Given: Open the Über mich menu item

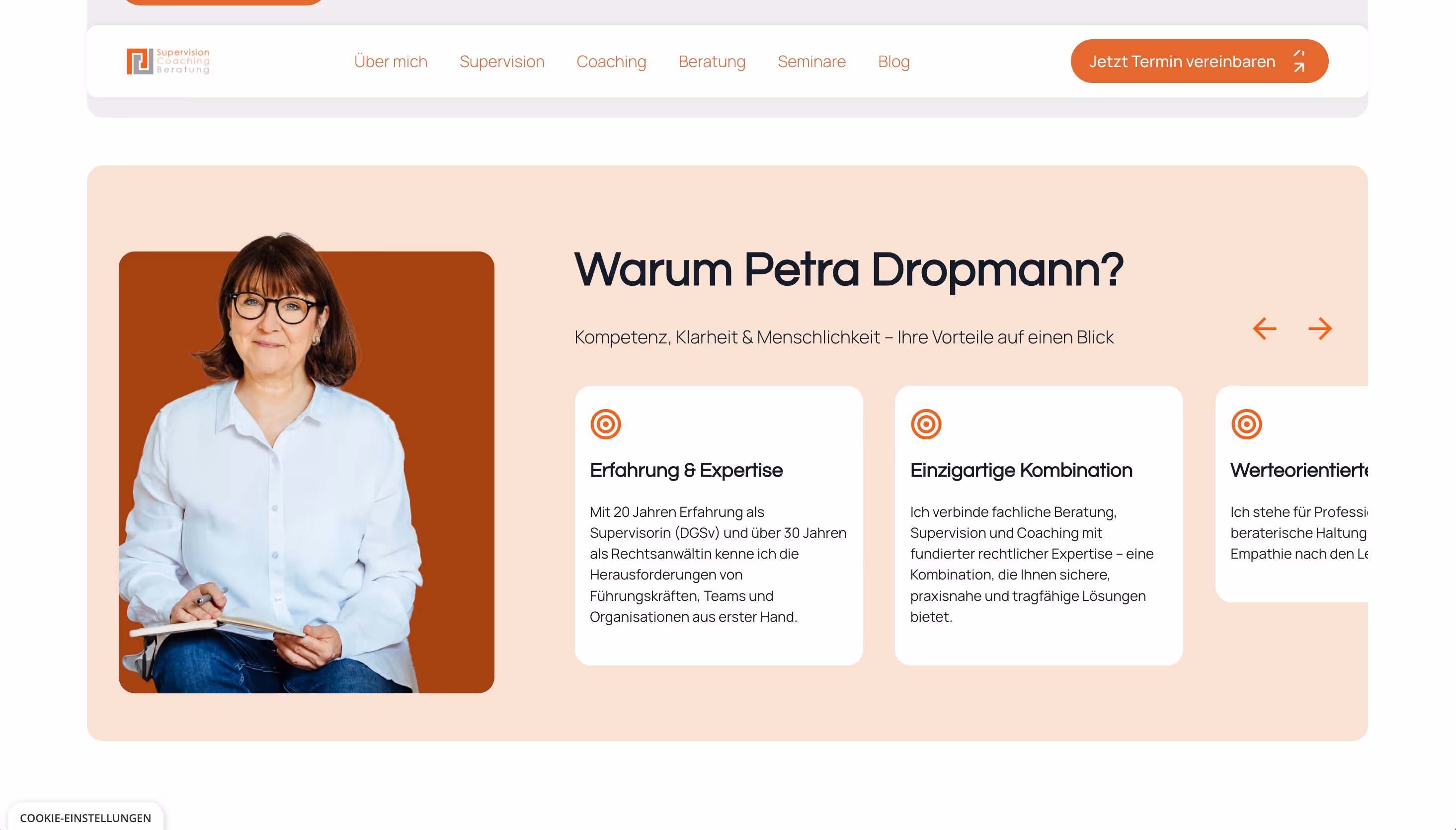Looking at the screenshot, I should pyautogui.click(x=391, y=62).
